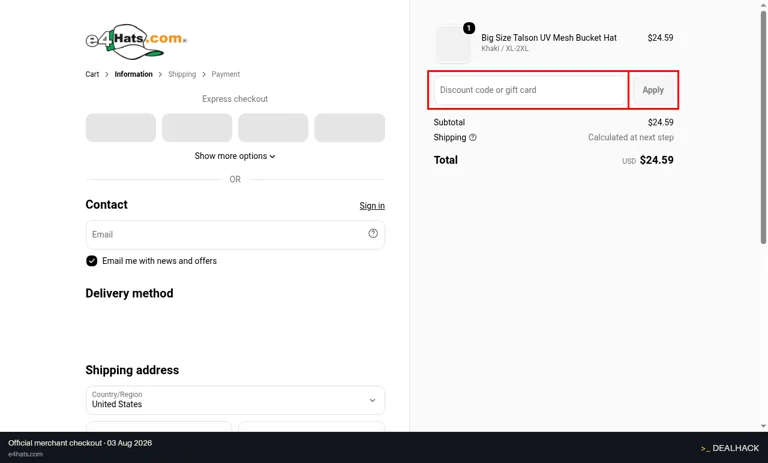This screenshot has width=768, height=463.
Task: Click the Apply discount button
Action: (x=653, y=90)
